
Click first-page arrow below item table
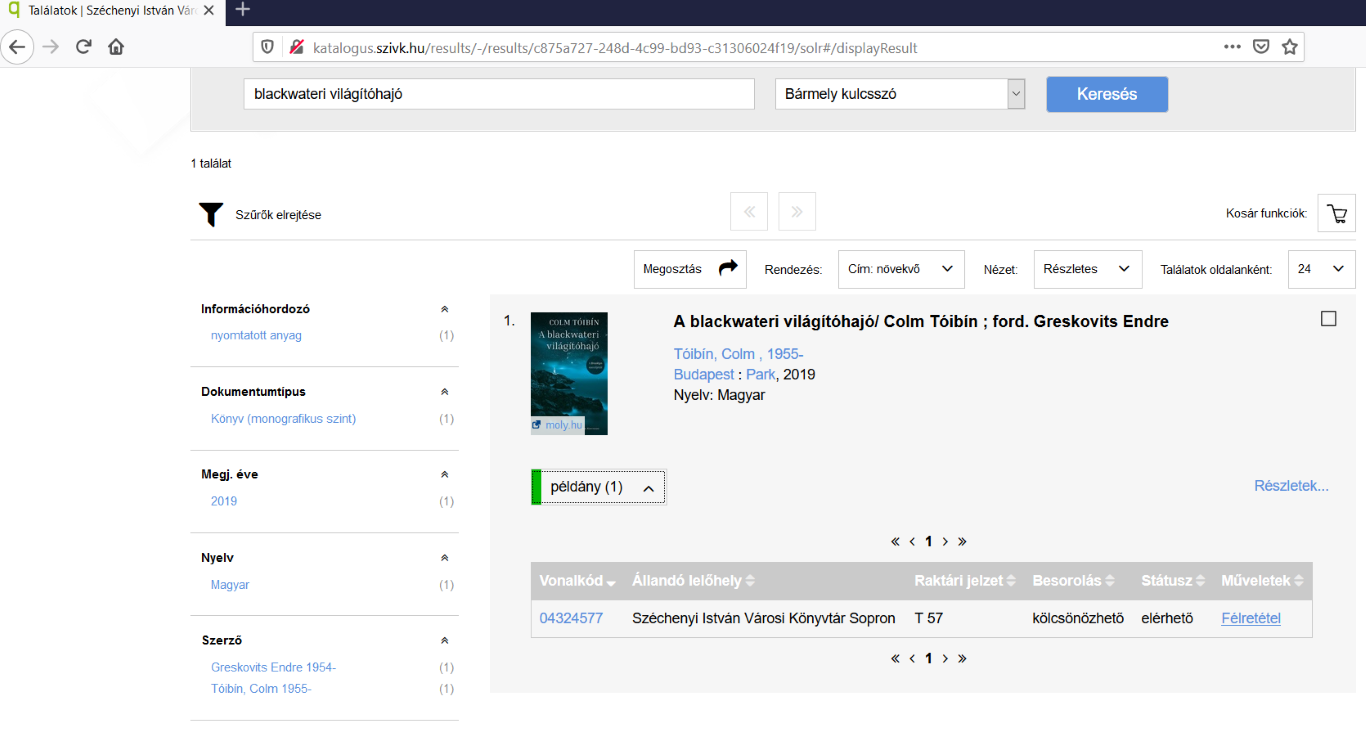pyautogui.click(x=895, y=658)
